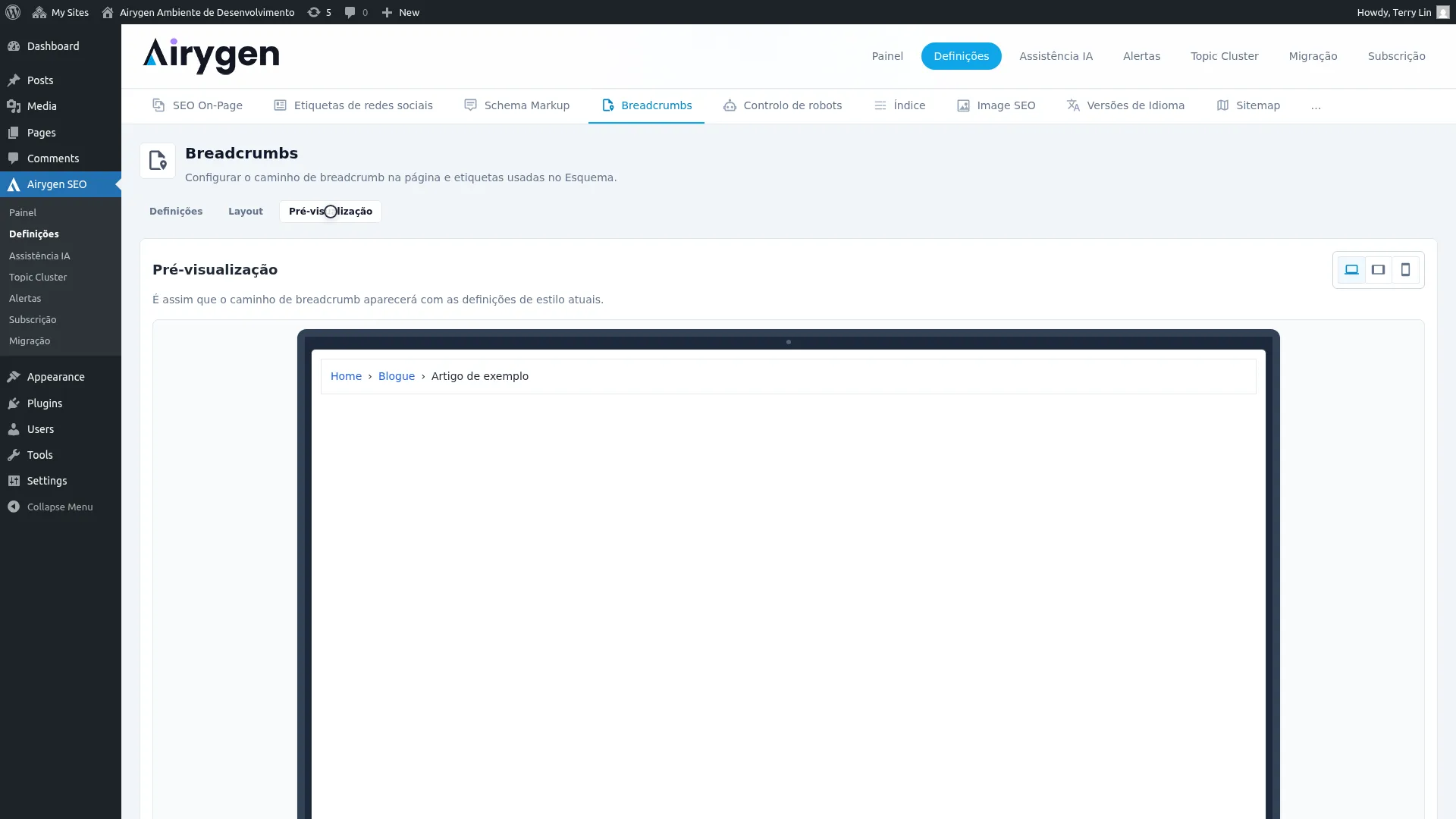Open Comments in the sidebar
Screen dimensions: 1456x819
click(x=61, y=158)
